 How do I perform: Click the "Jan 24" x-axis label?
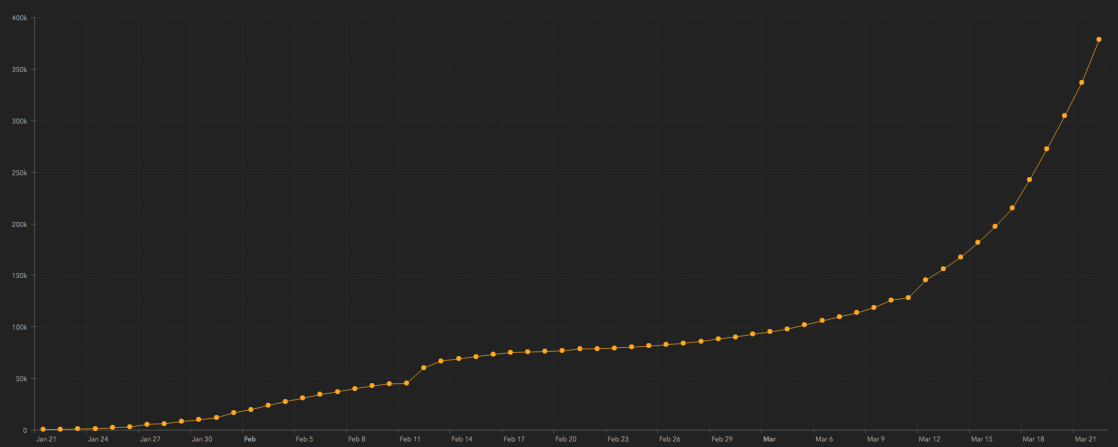pyautogui.click(x=98, y=439)
